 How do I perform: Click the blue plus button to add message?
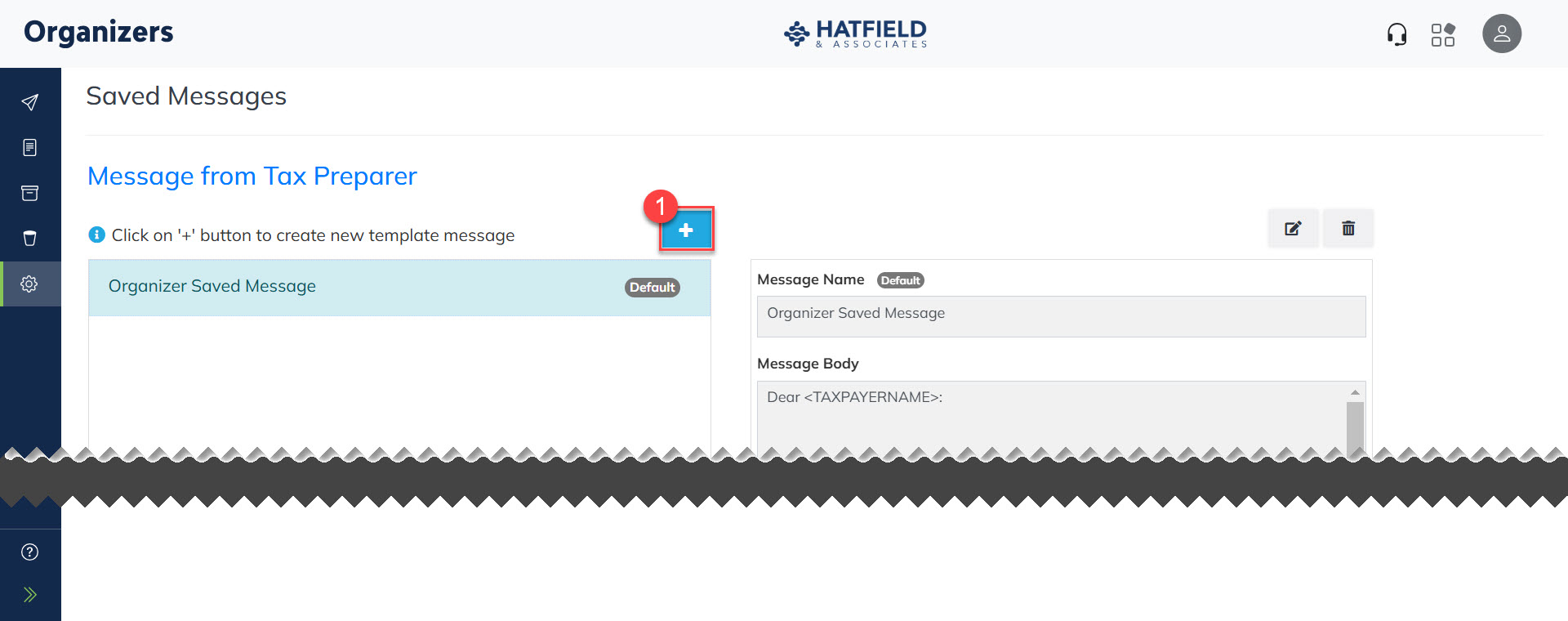686,230
